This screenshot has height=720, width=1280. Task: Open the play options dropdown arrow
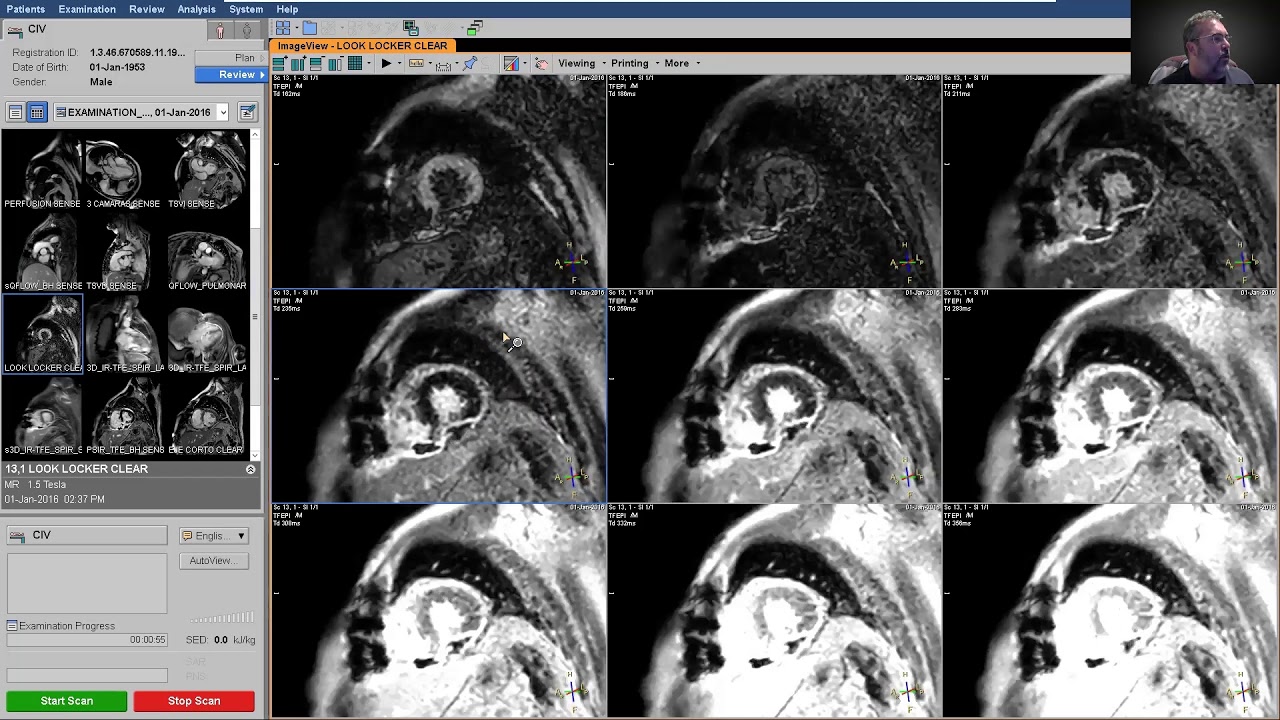(x=400, y=63)
